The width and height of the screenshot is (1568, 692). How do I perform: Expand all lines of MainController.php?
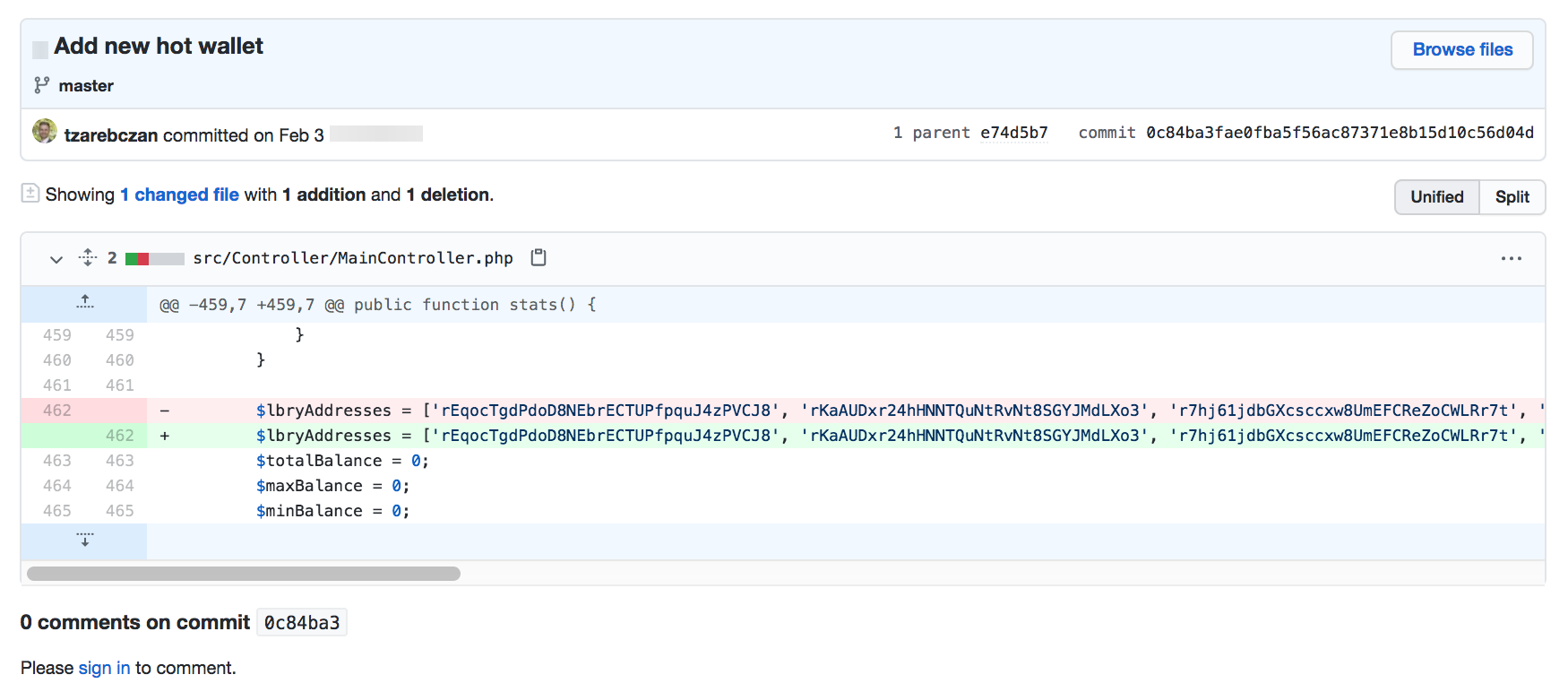pos(88,258)
